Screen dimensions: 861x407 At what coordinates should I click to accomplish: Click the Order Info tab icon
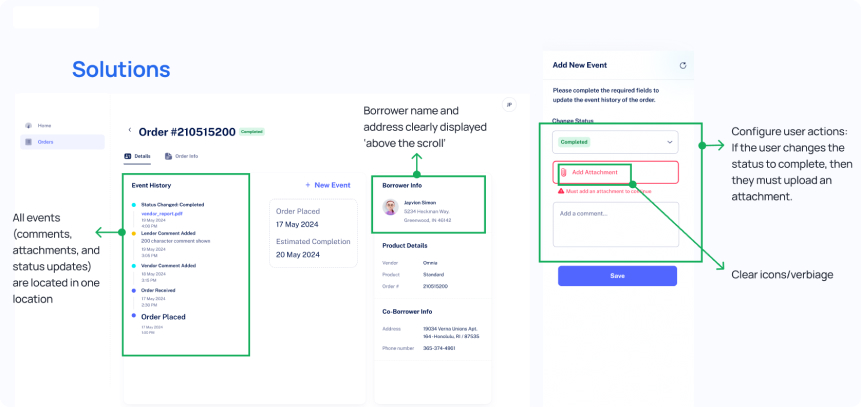[x=168, y=157]
